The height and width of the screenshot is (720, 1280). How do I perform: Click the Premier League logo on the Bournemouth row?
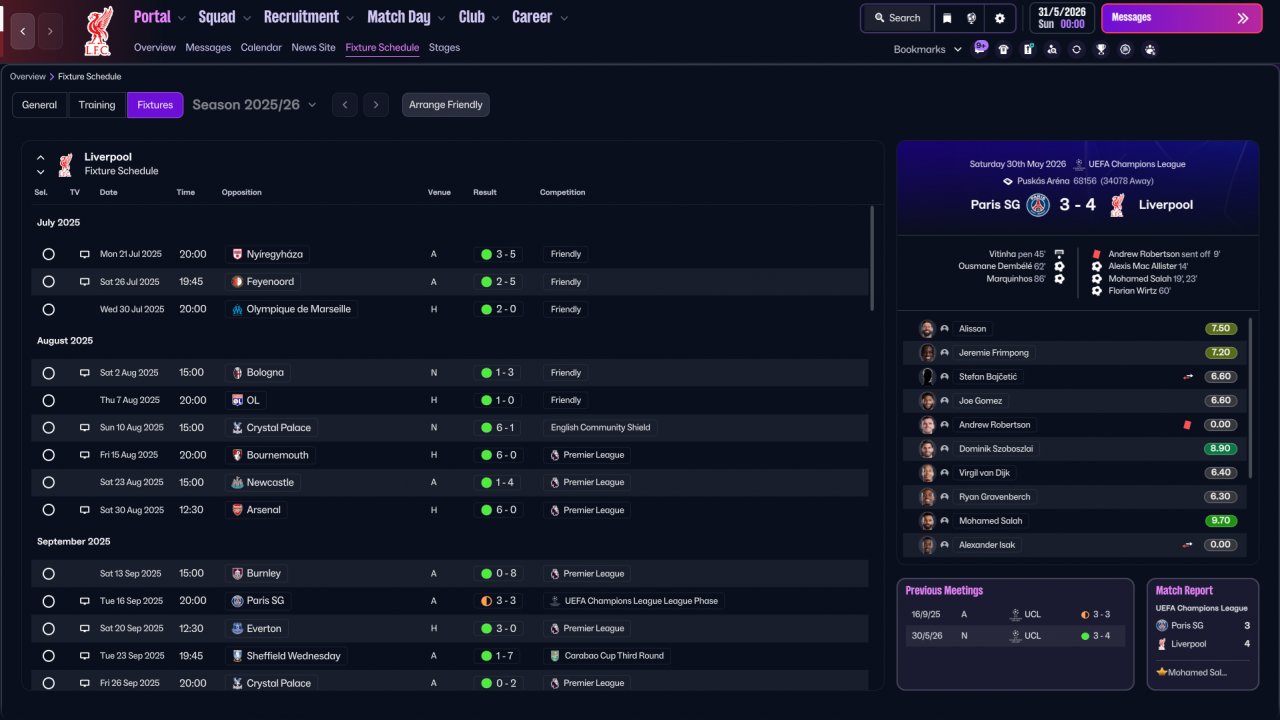coord(554,455)
